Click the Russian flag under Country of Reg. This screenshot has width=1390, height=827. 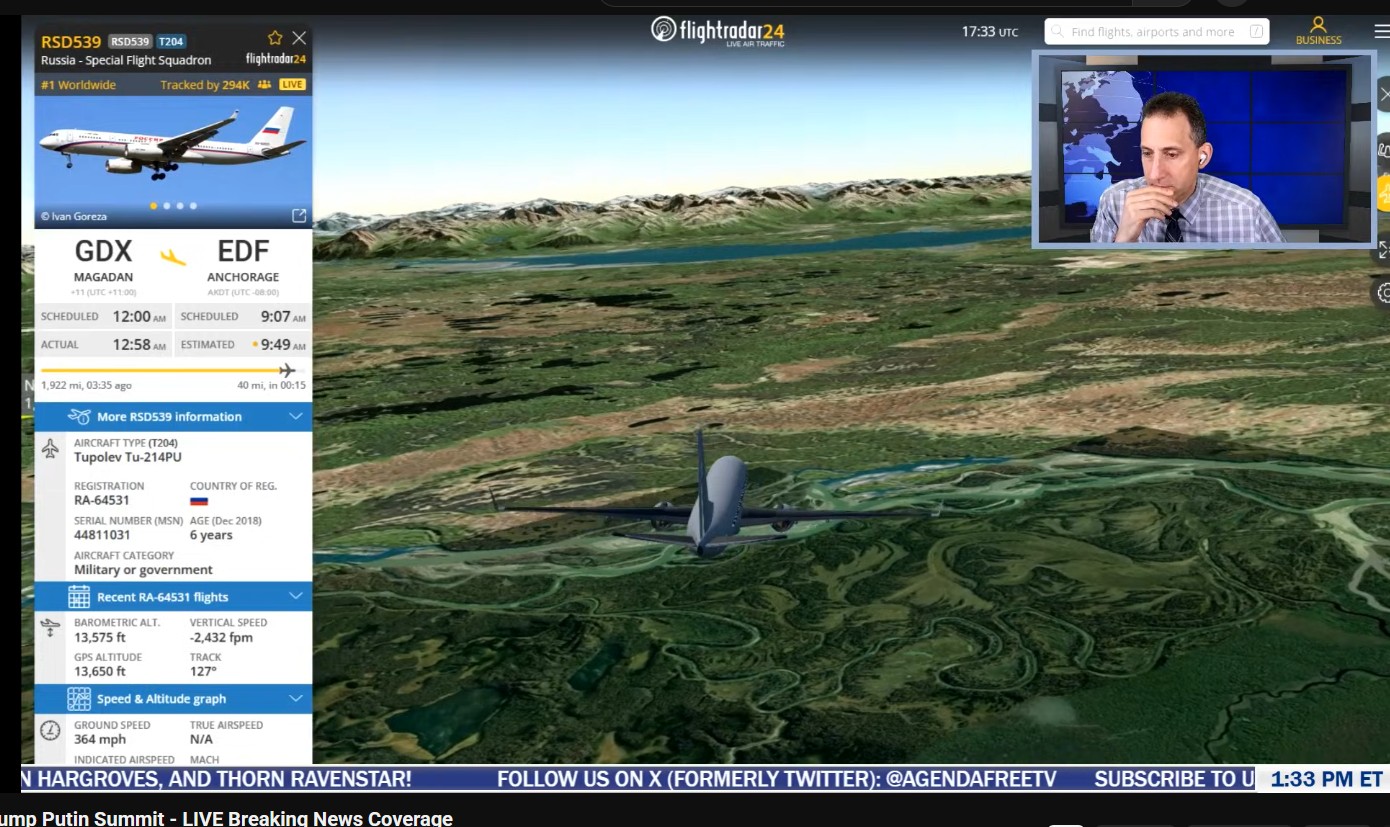click(x=199, y=501)
